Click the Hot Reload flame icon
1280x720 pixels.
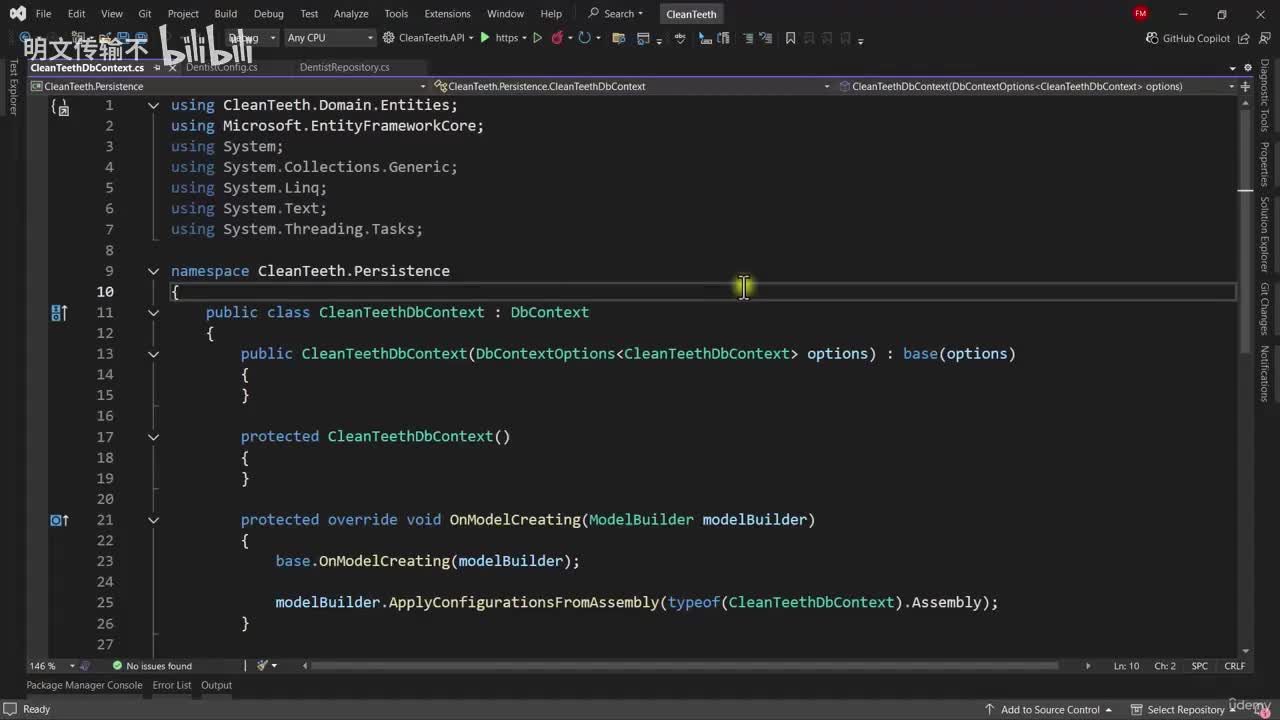click(x=557, y=38)
